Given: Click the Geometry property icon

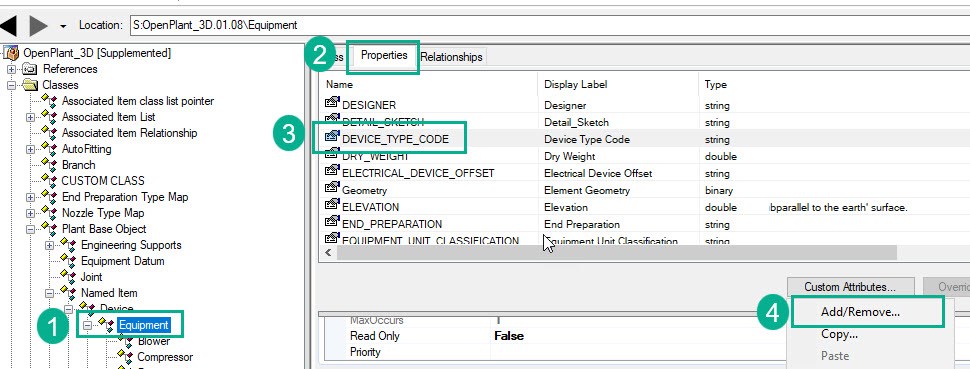Looking at the screenshot, I should [332, 189].
